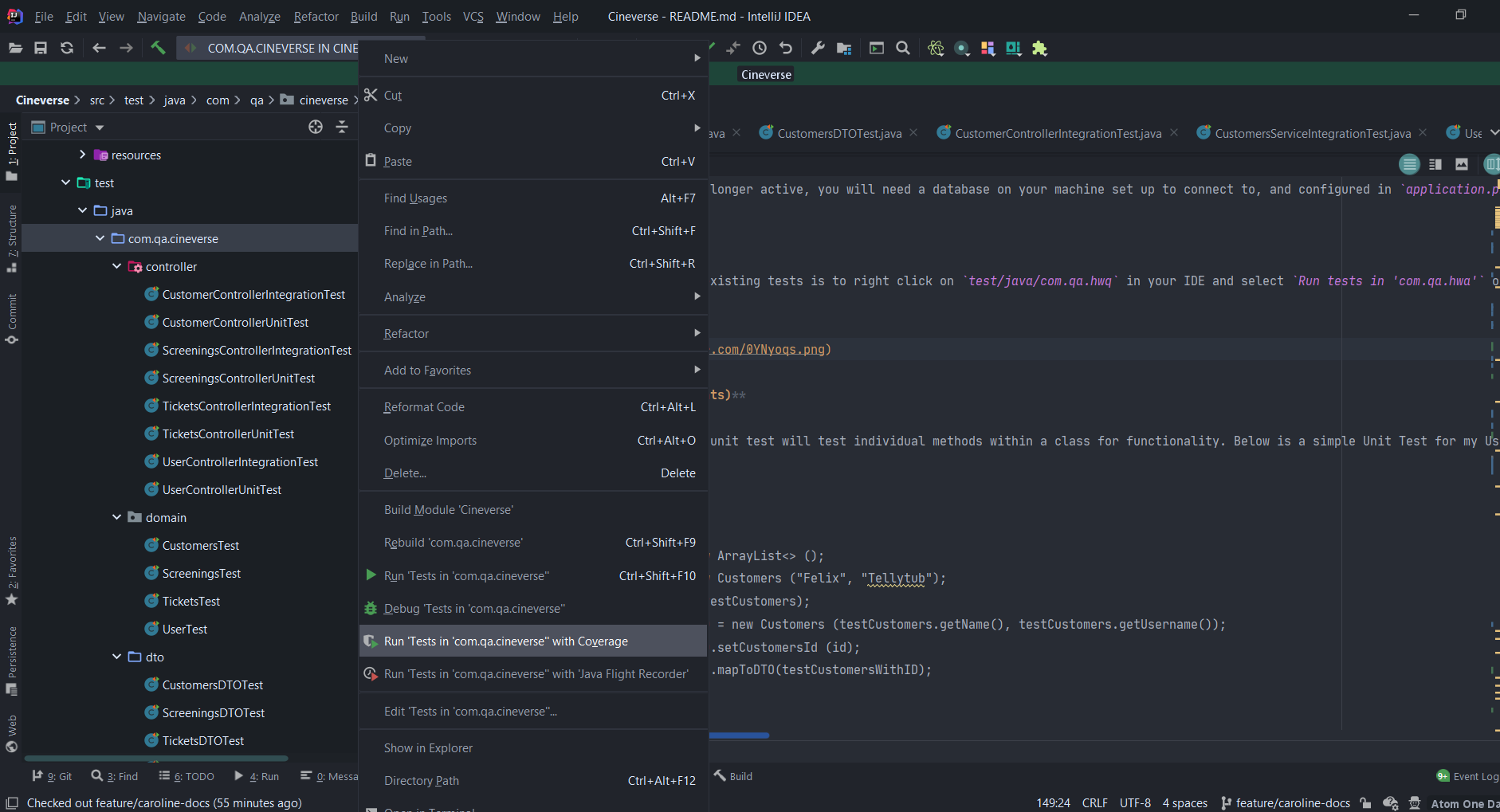This screenshot has width=1500, height=812.
Task: Close the CustomerControllerIntegrationTest.java tab
Action: pyautogui.click(x=1174, y=133)
